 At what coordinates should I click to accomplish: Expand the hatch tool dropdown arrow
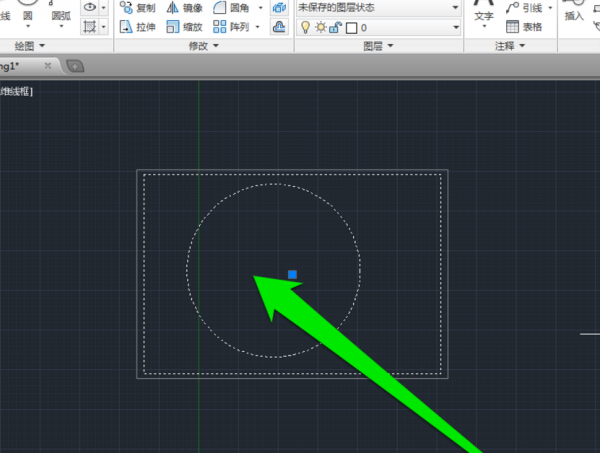tap(103, 27)
